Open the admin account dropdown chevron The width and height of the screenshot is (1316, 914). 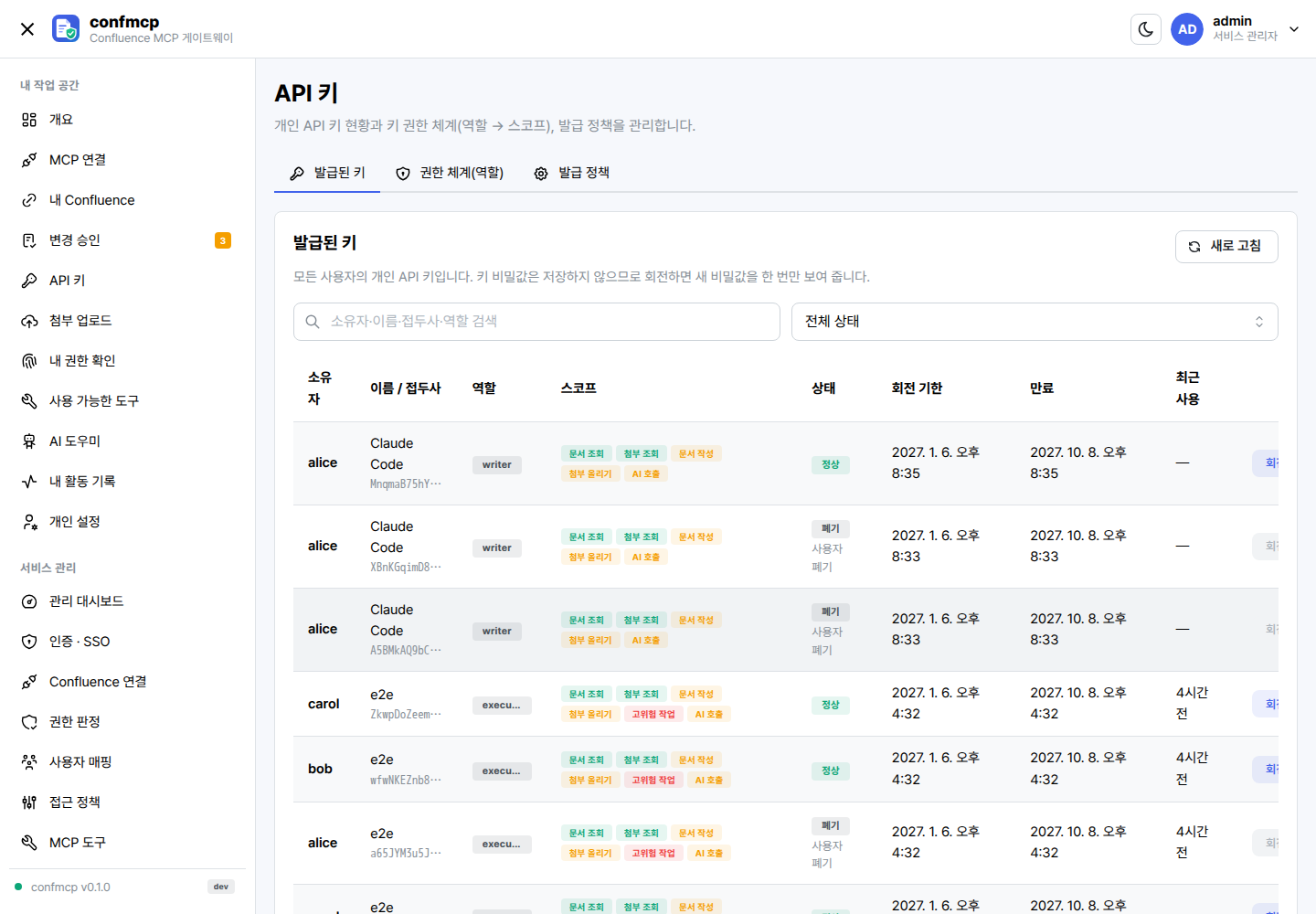[1294, 29]
